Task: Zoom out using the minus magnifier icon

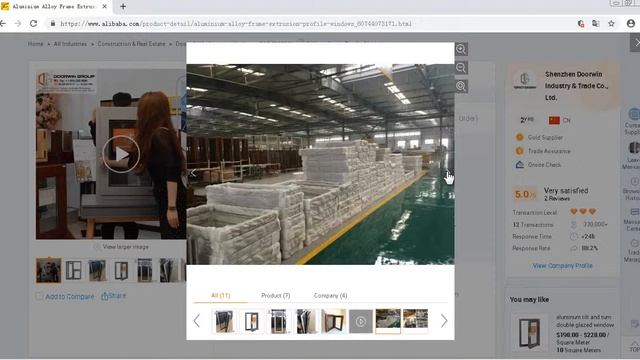Action: coord(461,68)
